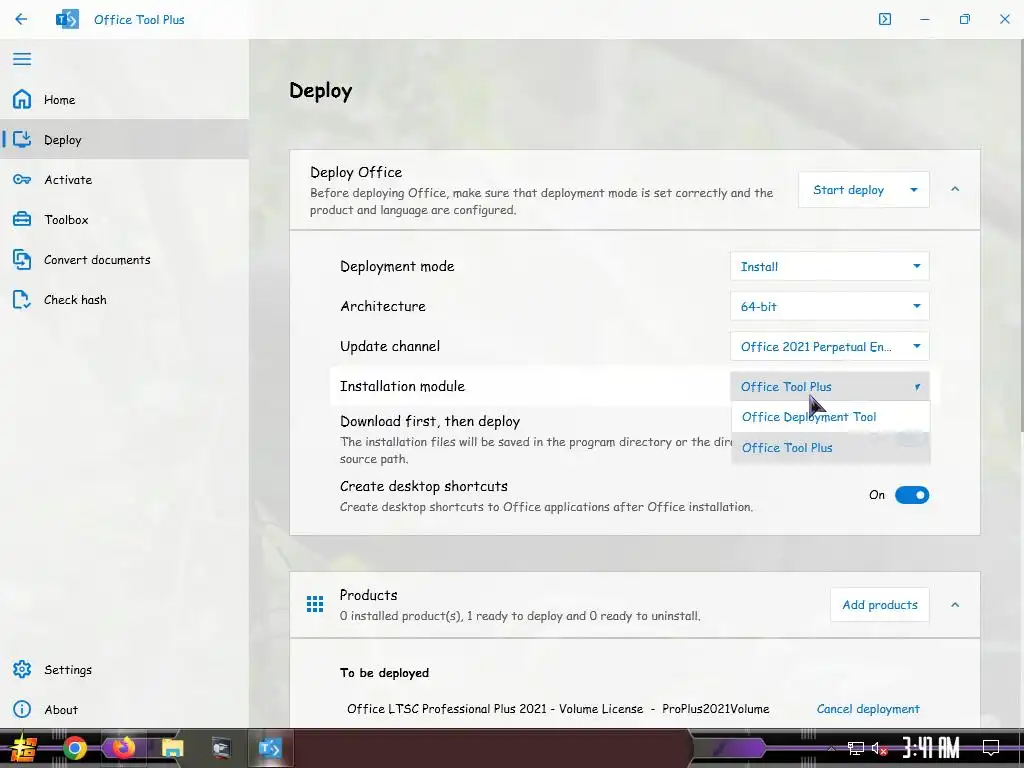1024x768 pixels.
Task: Open the notification center icon
Action: pos(991,748)
